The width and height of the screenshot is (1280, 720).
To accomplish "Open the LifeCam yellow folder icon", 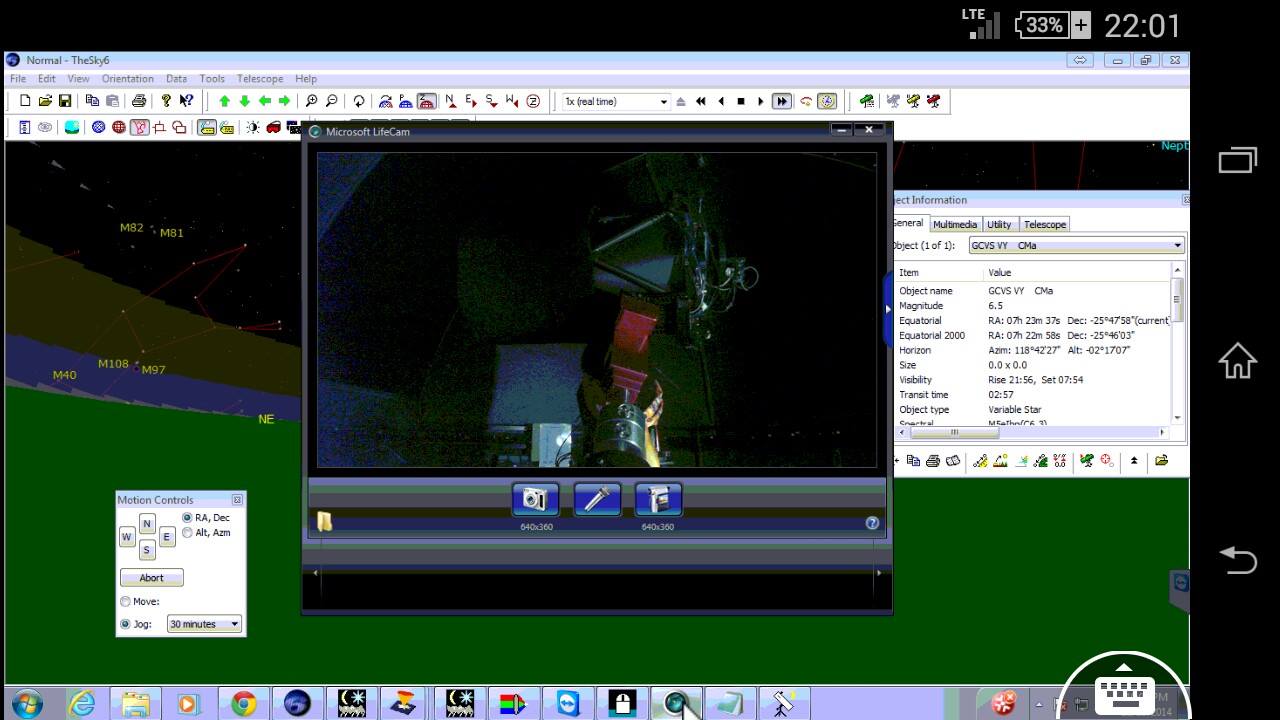I will coord(324,521).
